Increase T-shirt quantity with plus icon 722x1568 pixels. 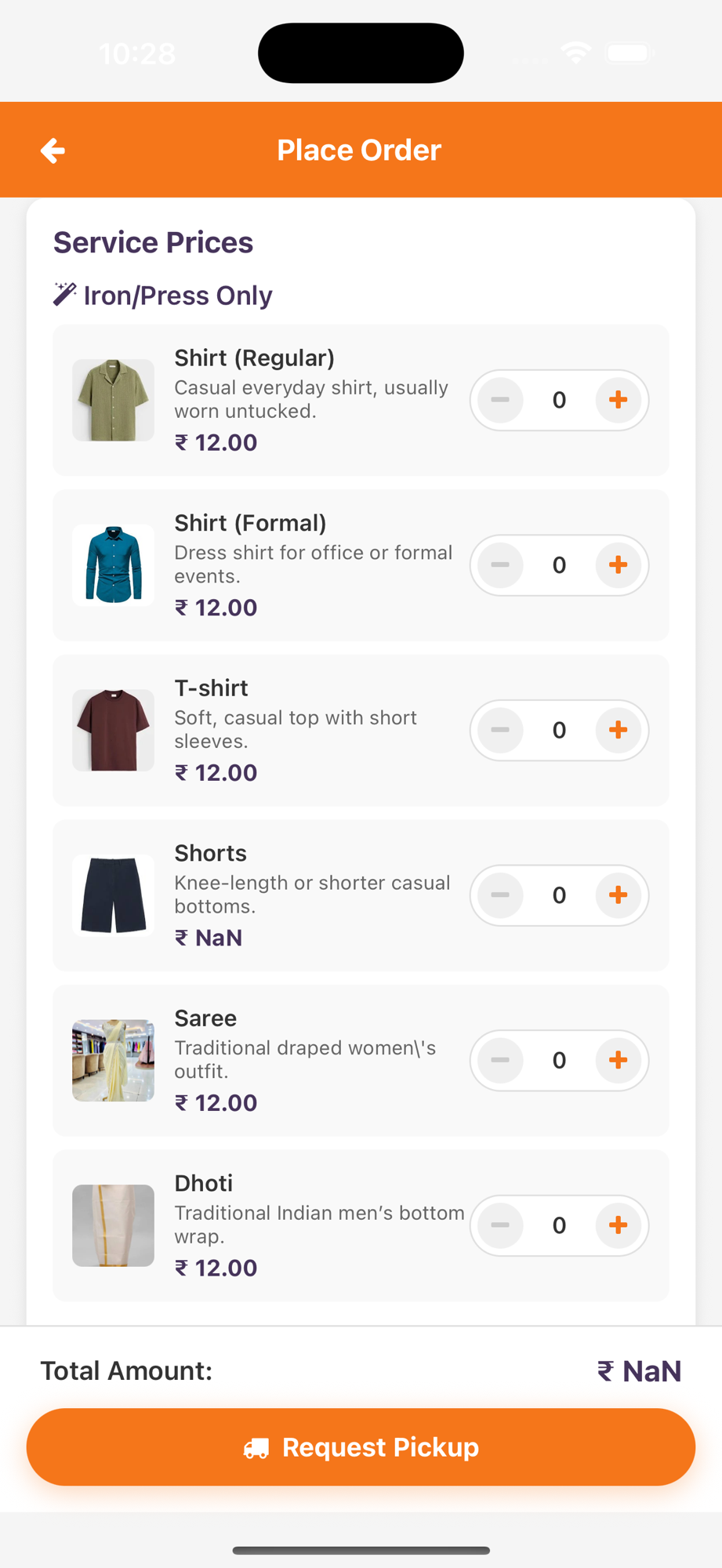[x=618, y=730]
